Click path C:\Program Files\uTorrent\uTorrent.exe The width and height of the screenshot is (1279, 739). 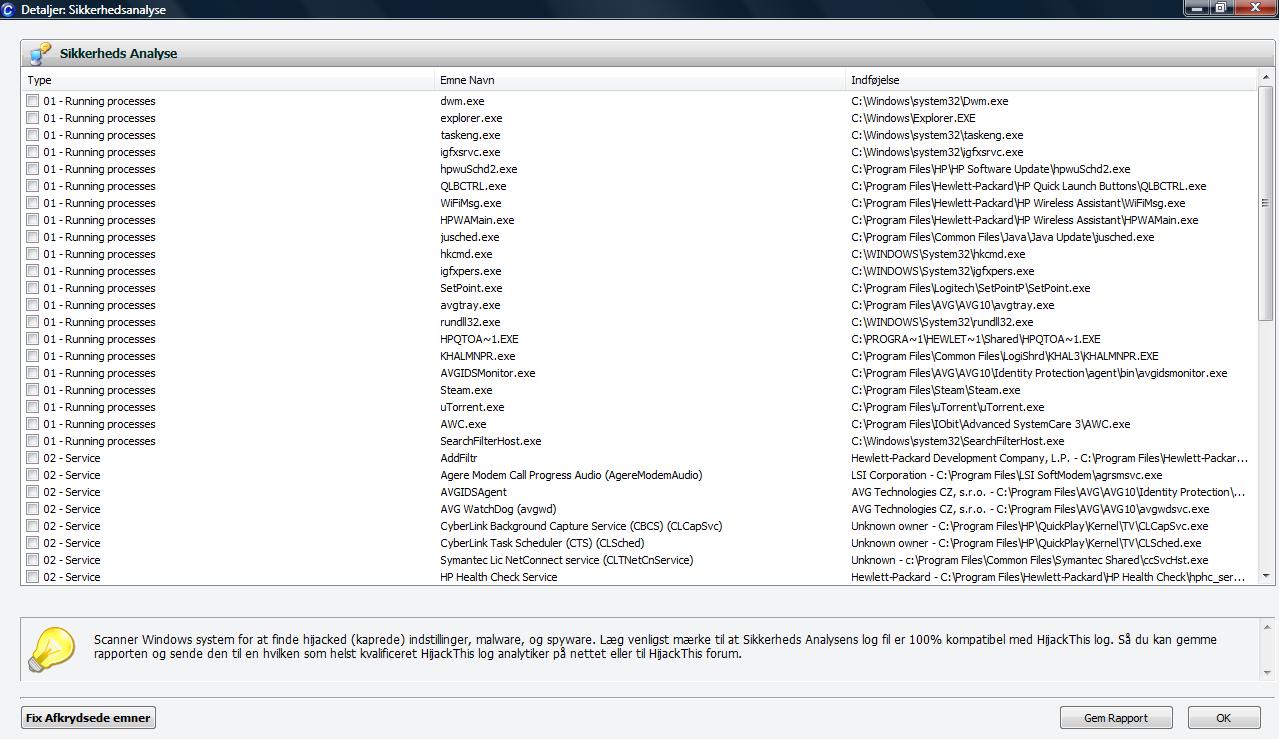click(x=948, y=407)
